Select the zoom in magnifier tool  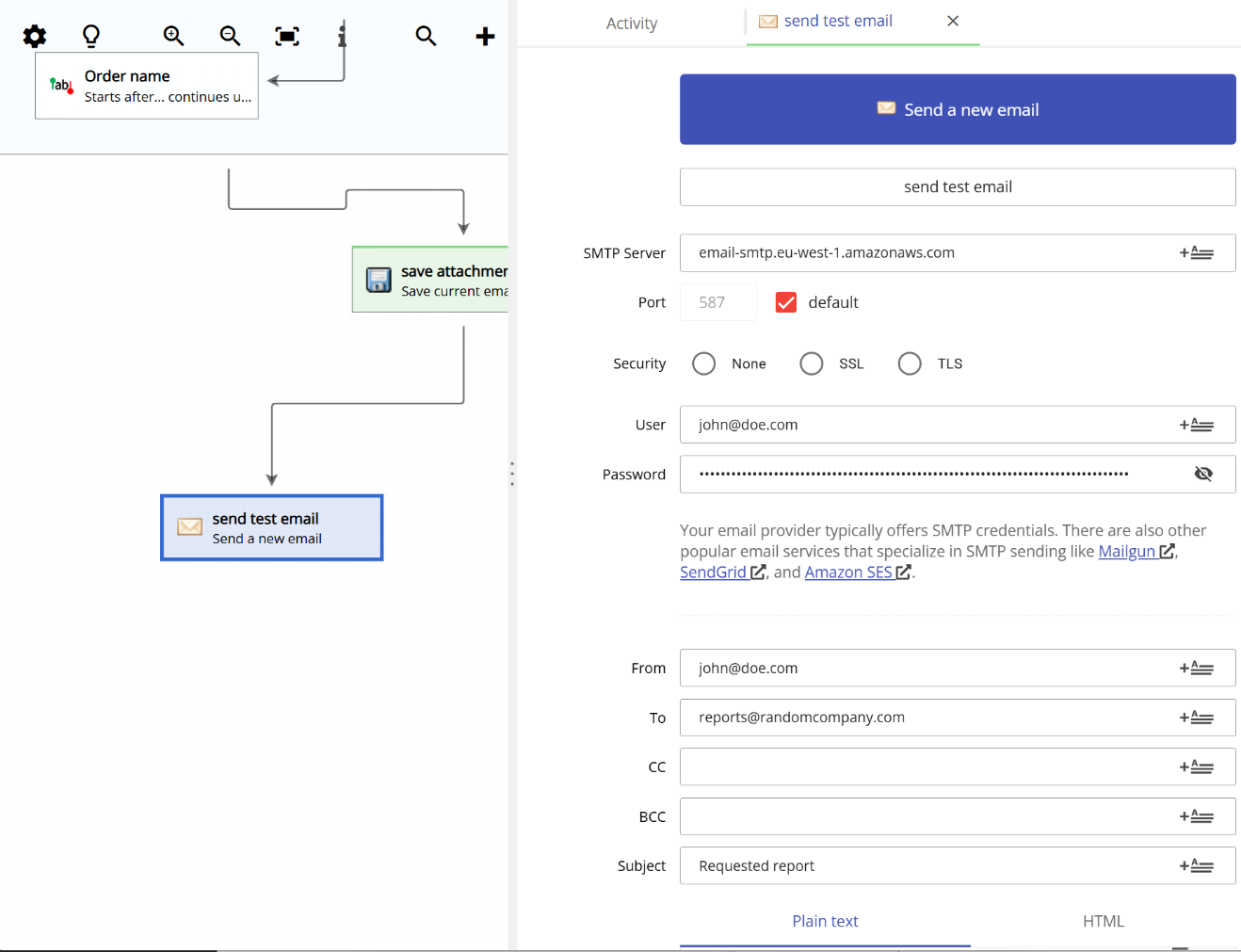click(173, 36)
